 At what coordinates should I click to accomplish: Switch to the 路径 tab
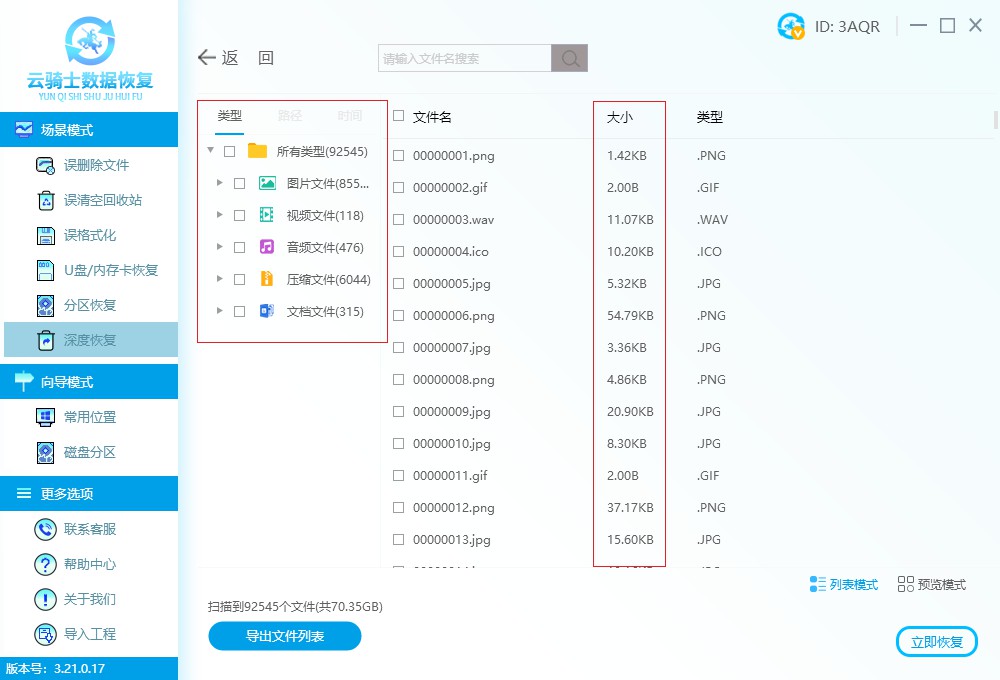point(288,115)
